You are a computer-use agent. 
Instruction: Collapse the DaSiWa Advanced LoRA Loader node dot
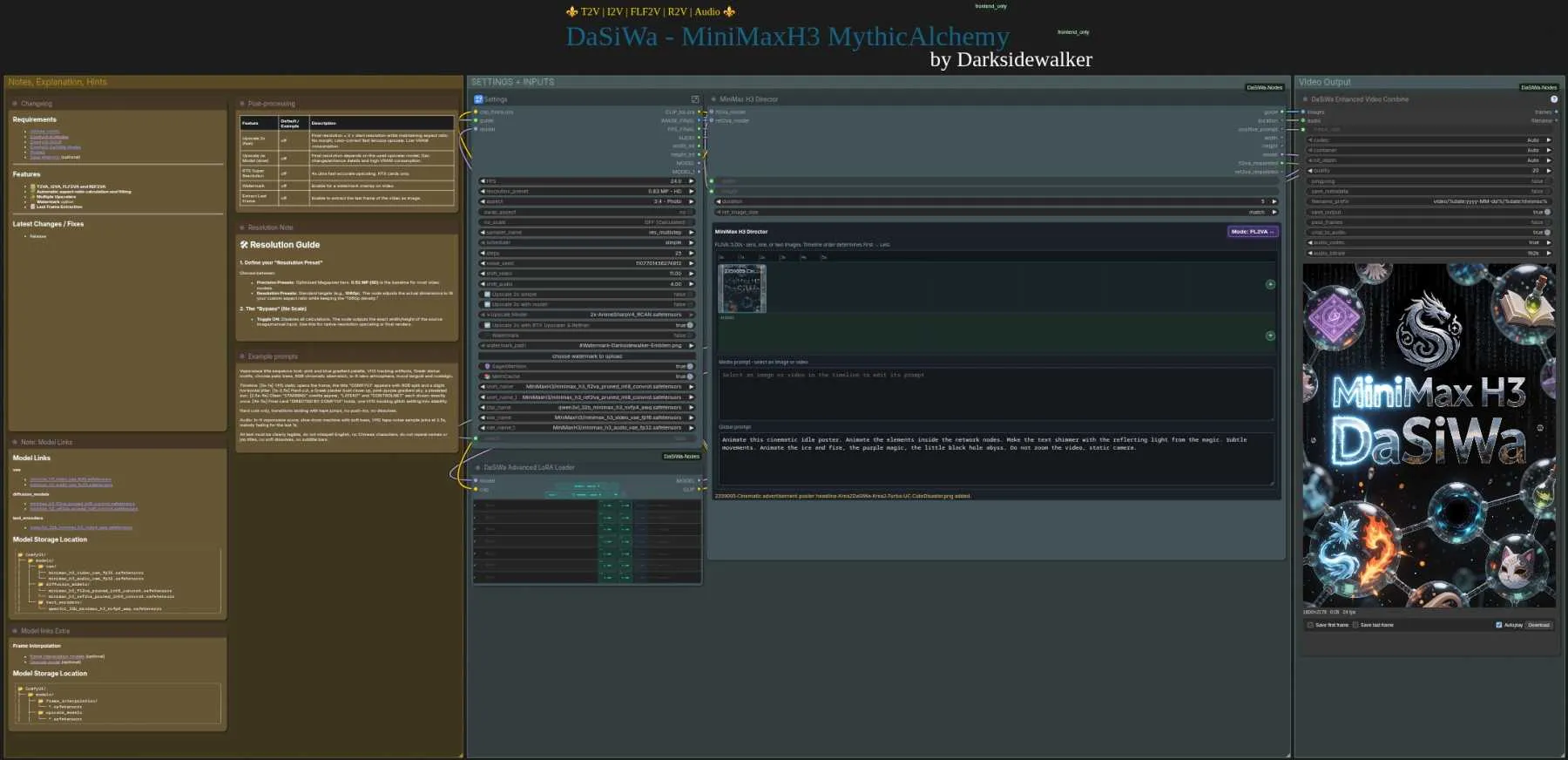tap(477, 468)
